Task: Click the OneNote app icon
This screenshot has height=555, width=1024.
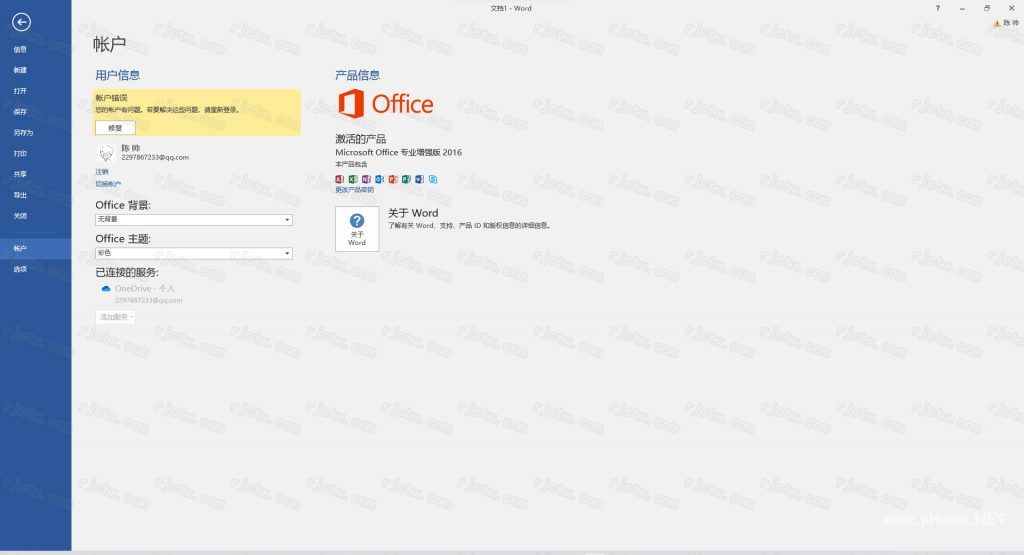Action: click(x=366, y=179)
